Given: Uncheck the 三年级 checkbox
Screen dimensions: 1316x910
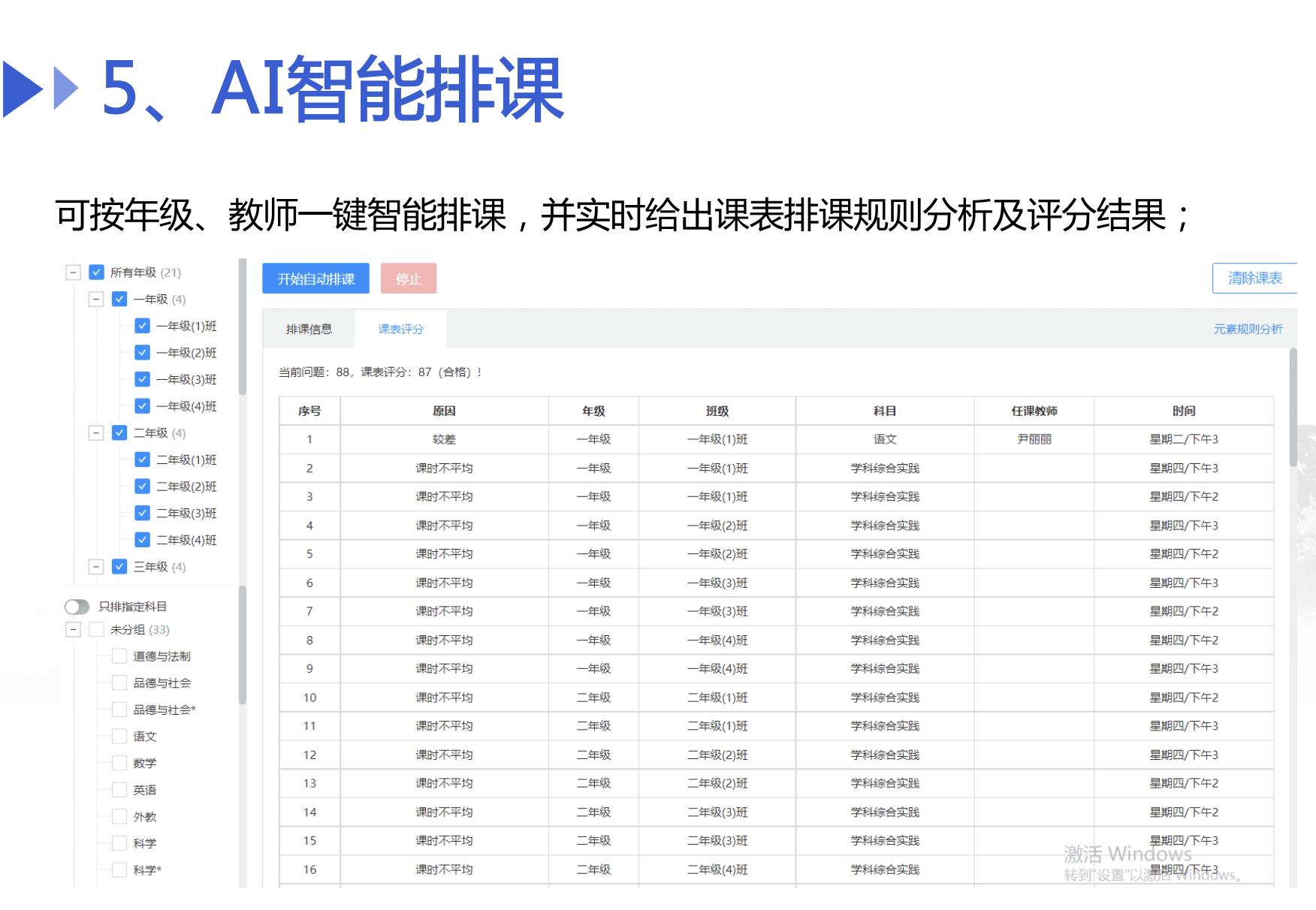Looking at the screenshot, I should 119,567.
